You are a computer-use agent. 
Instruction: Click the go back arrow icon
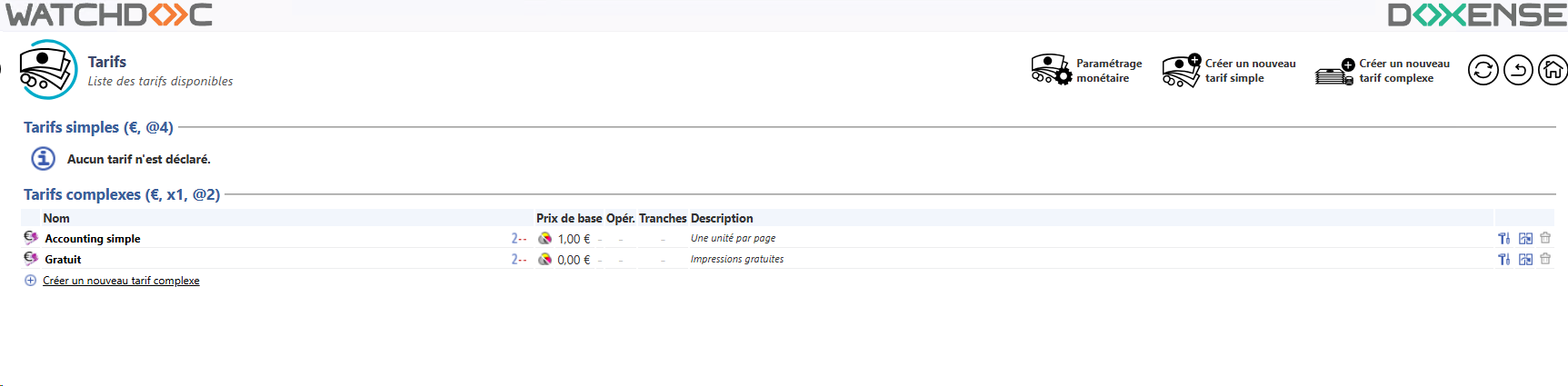1518,70
